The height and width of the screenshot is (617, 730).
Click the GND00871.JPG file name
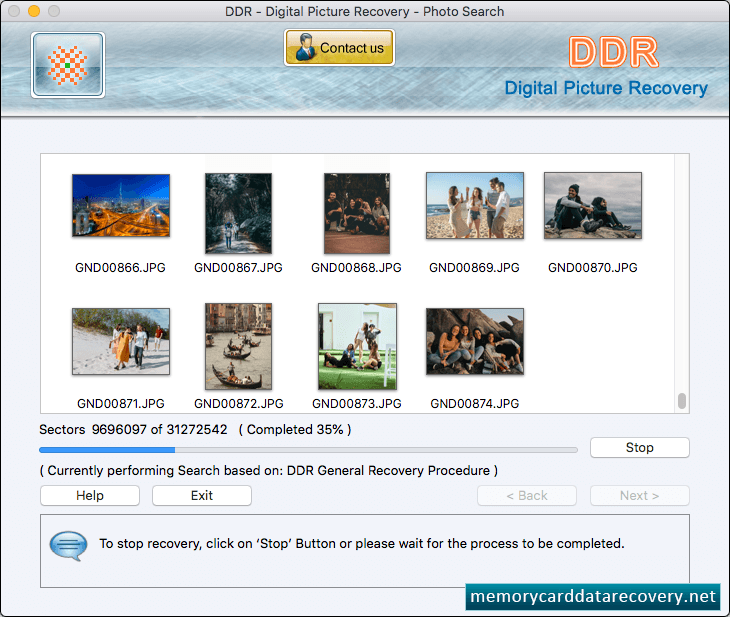click(x=121, y=404)
